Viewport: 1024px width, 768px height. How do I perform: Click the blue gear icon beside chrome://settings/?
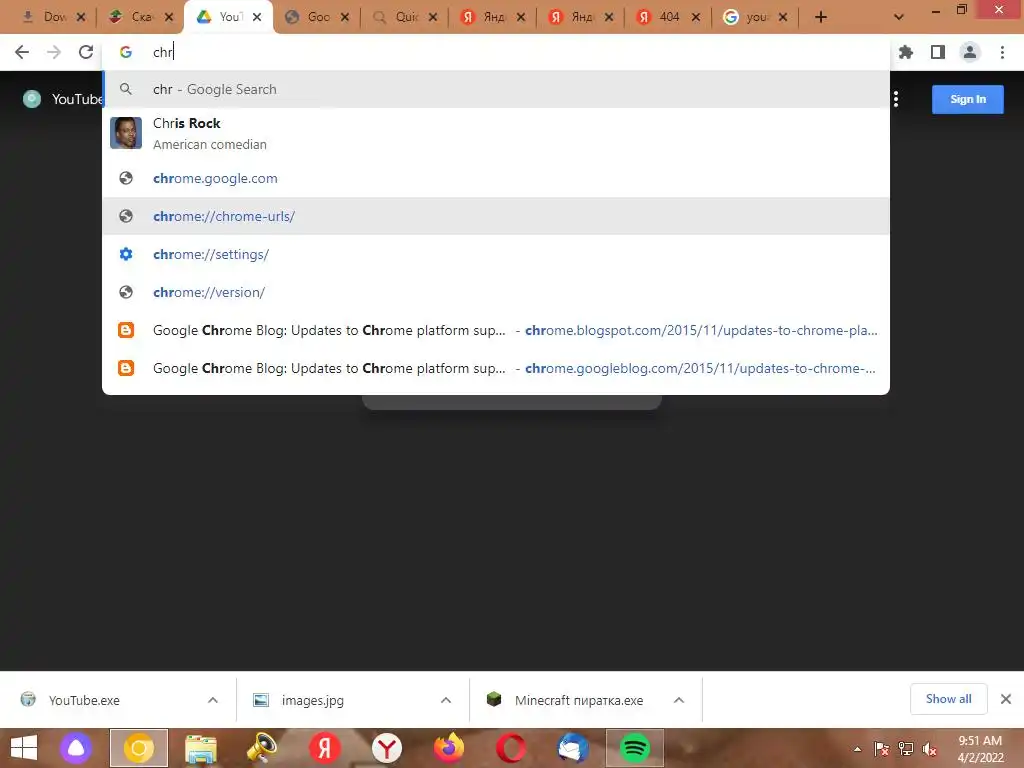click(126, 254)
